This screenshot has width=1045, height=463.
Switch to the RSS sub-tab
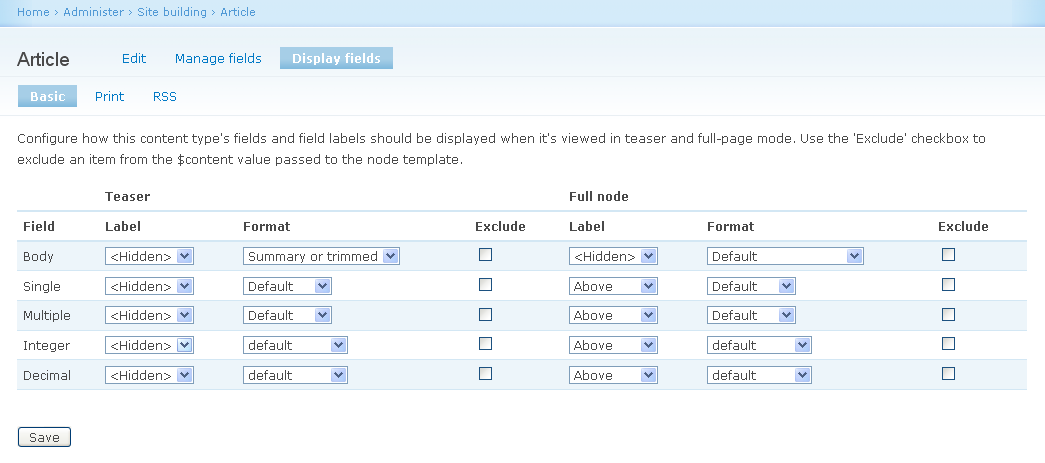[x=165, y=97]
